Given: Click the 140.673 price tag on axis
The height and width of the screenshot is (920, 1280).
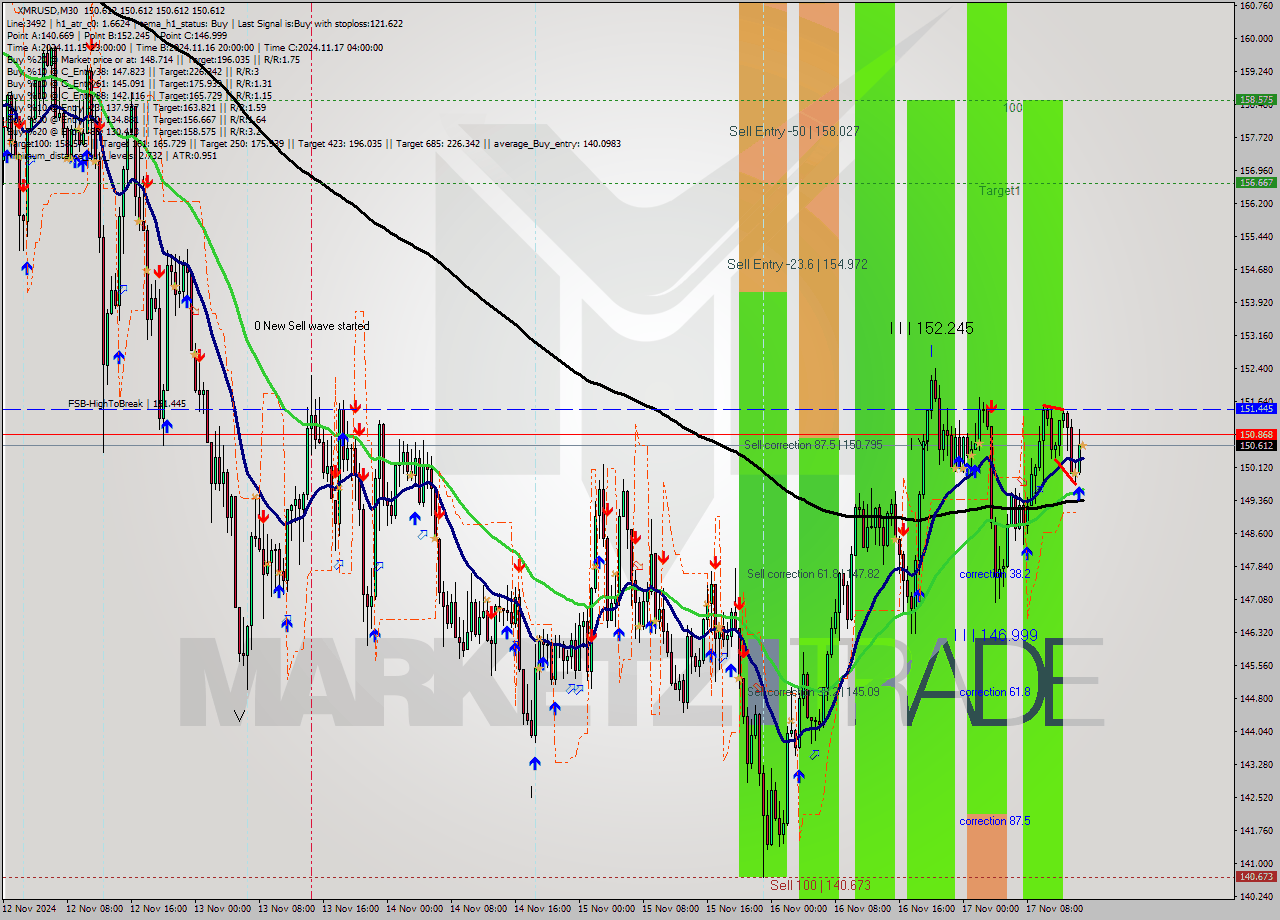Looking at the screenshot, I should (1256, 877).
